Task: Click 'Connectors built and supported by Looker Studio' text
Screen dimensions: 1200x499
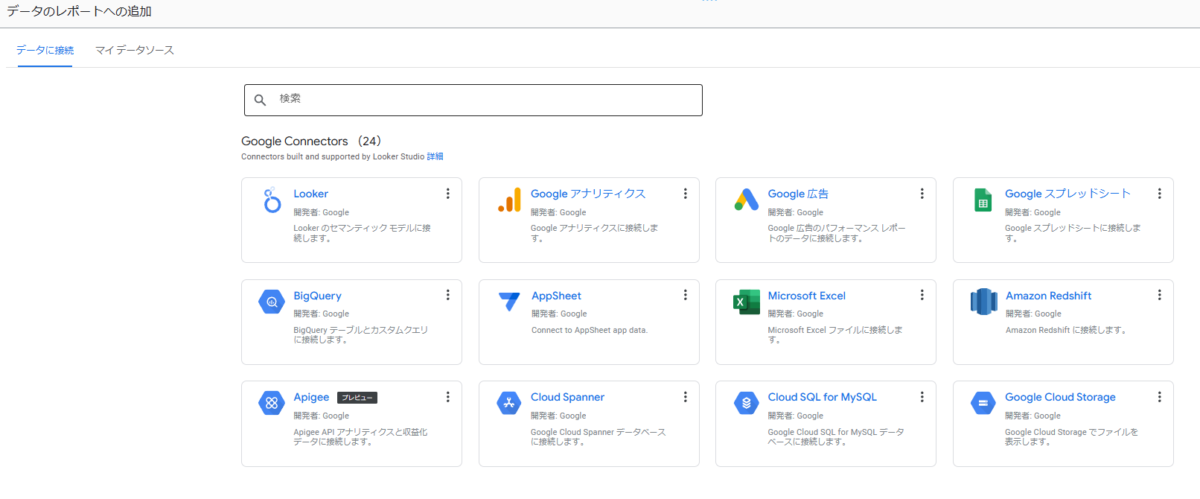Action: [x=333, y=157]
